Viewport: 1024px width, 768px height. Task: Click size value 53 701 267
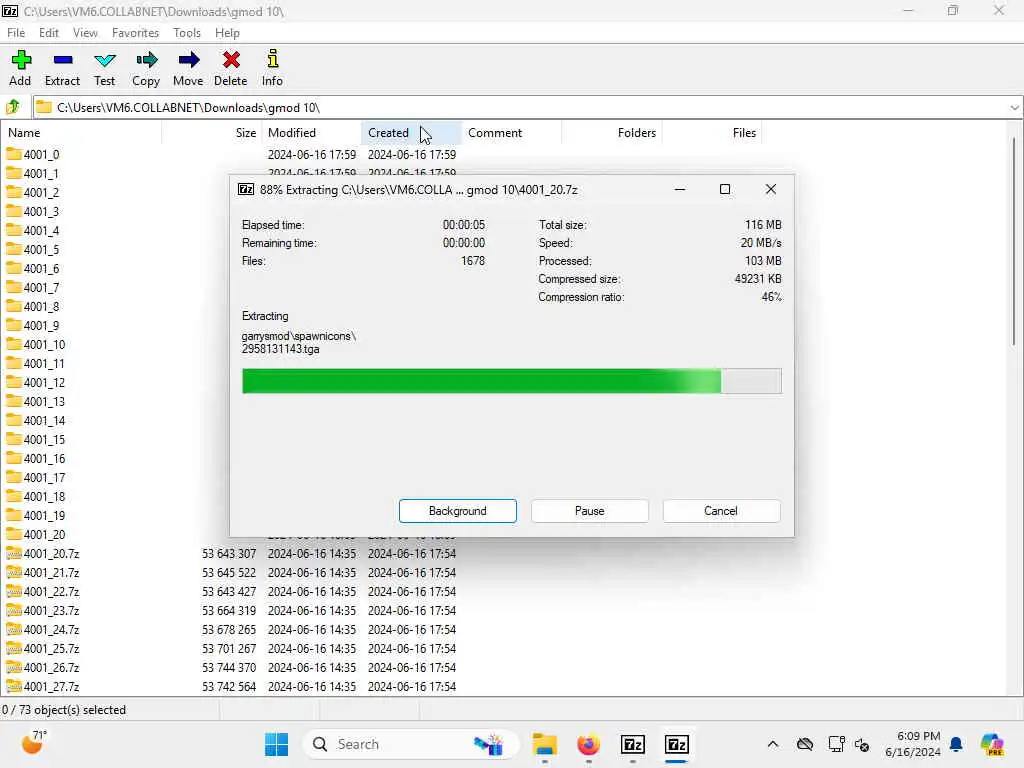pos(229,648)
